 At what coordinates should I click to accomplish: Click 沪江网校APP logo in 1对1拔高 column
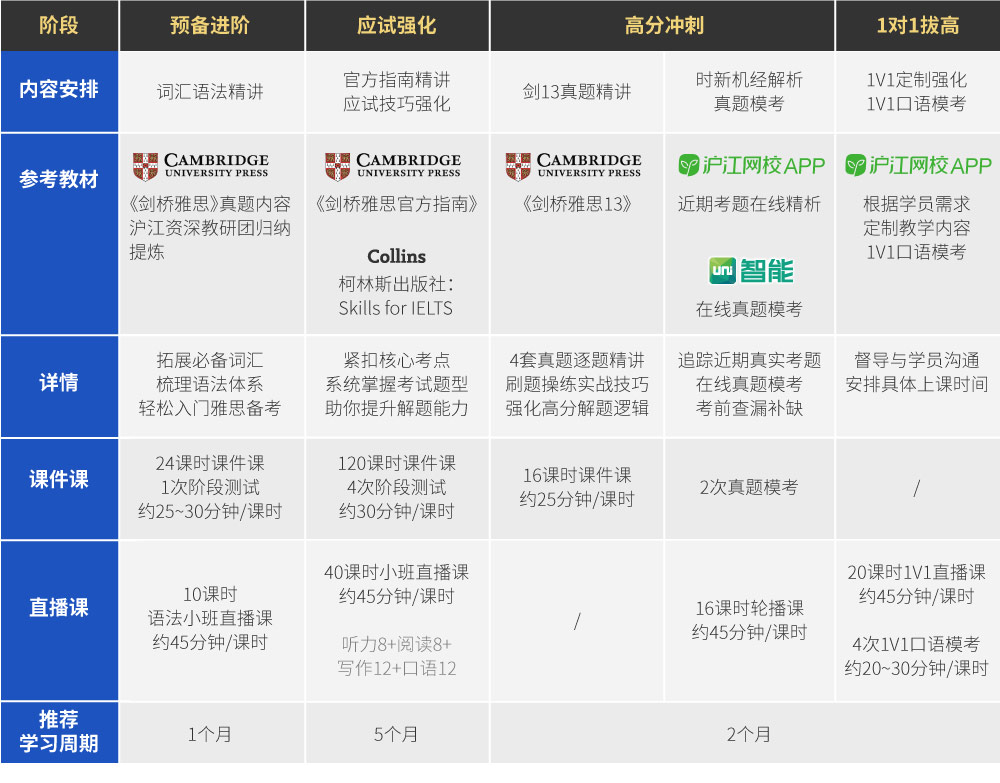[x=917, y=165]
